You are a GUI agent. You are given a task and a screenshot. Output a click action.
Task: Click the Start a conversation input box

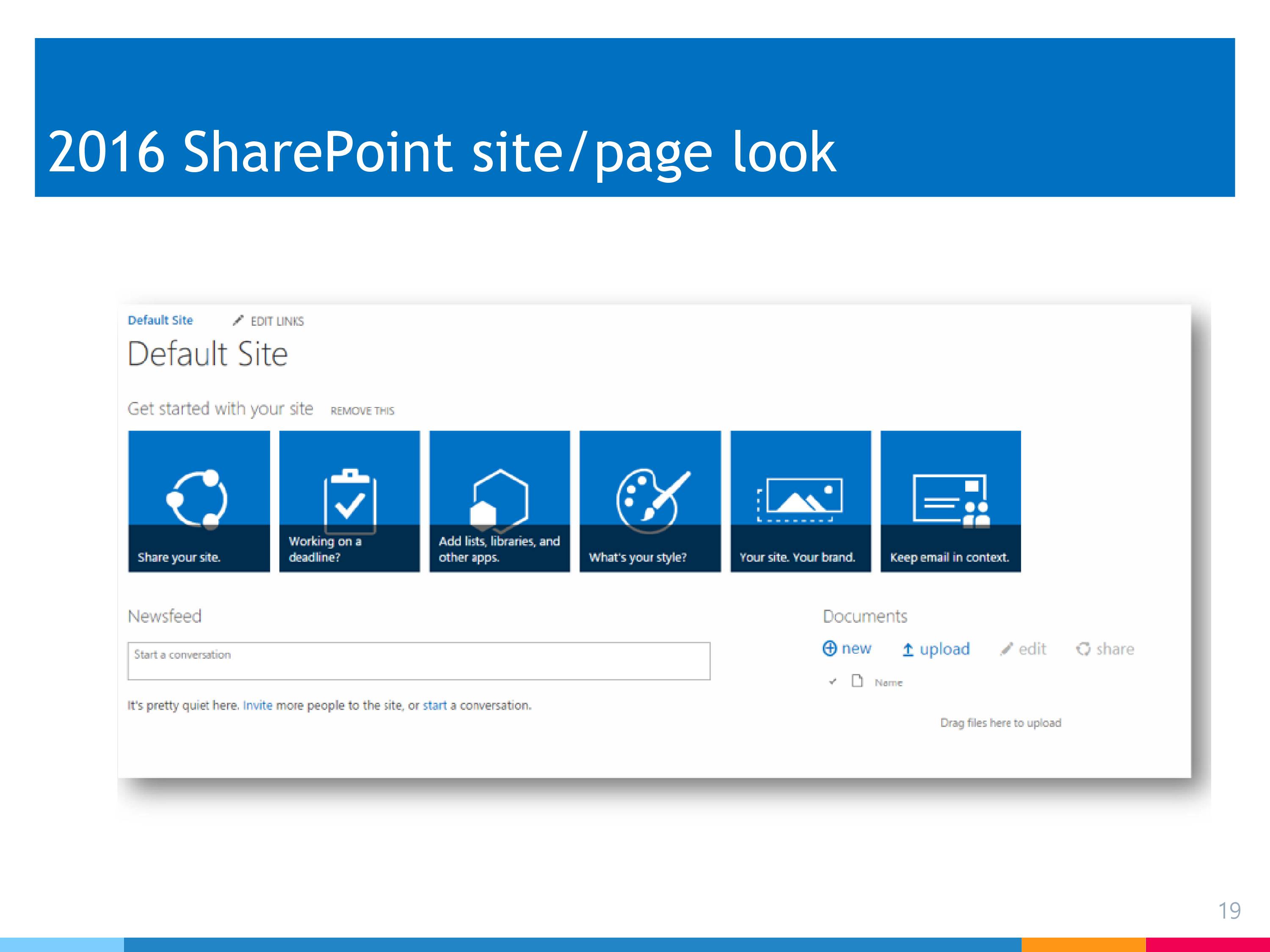pos(419,661)
